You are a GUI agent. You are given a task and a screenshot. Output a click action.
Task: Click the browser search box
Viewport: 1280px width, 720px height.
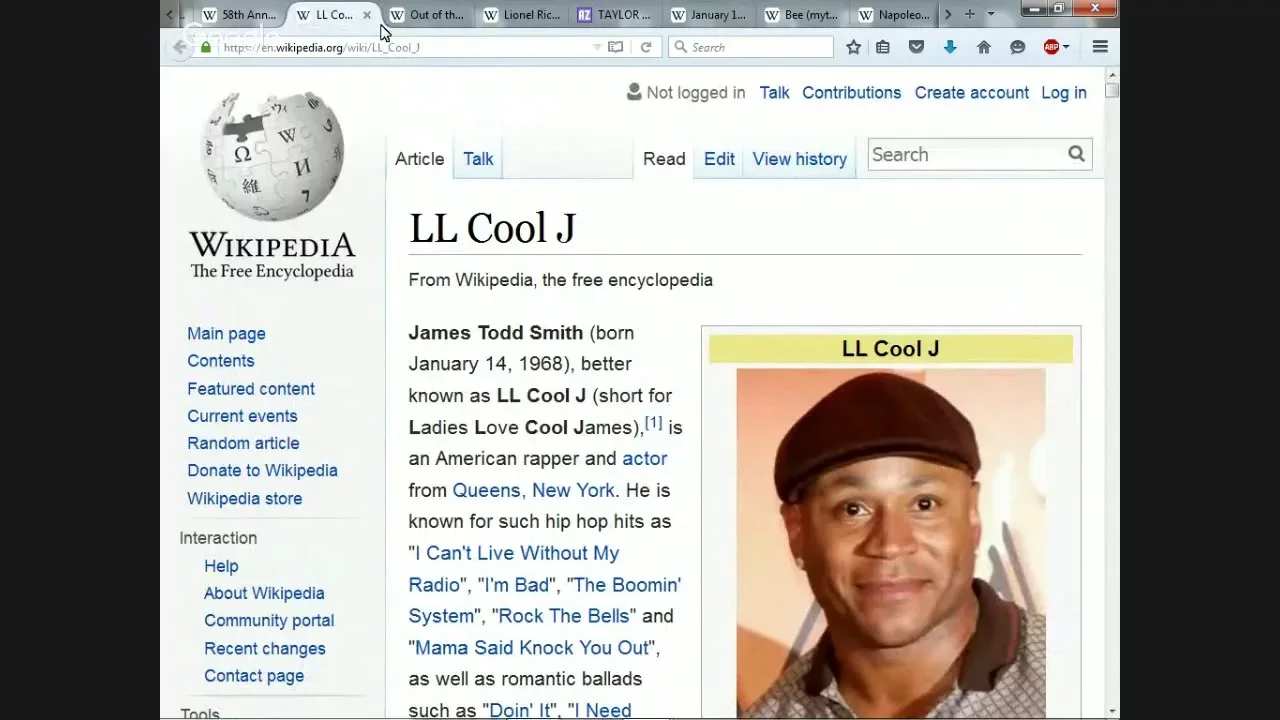coord(750,47)
